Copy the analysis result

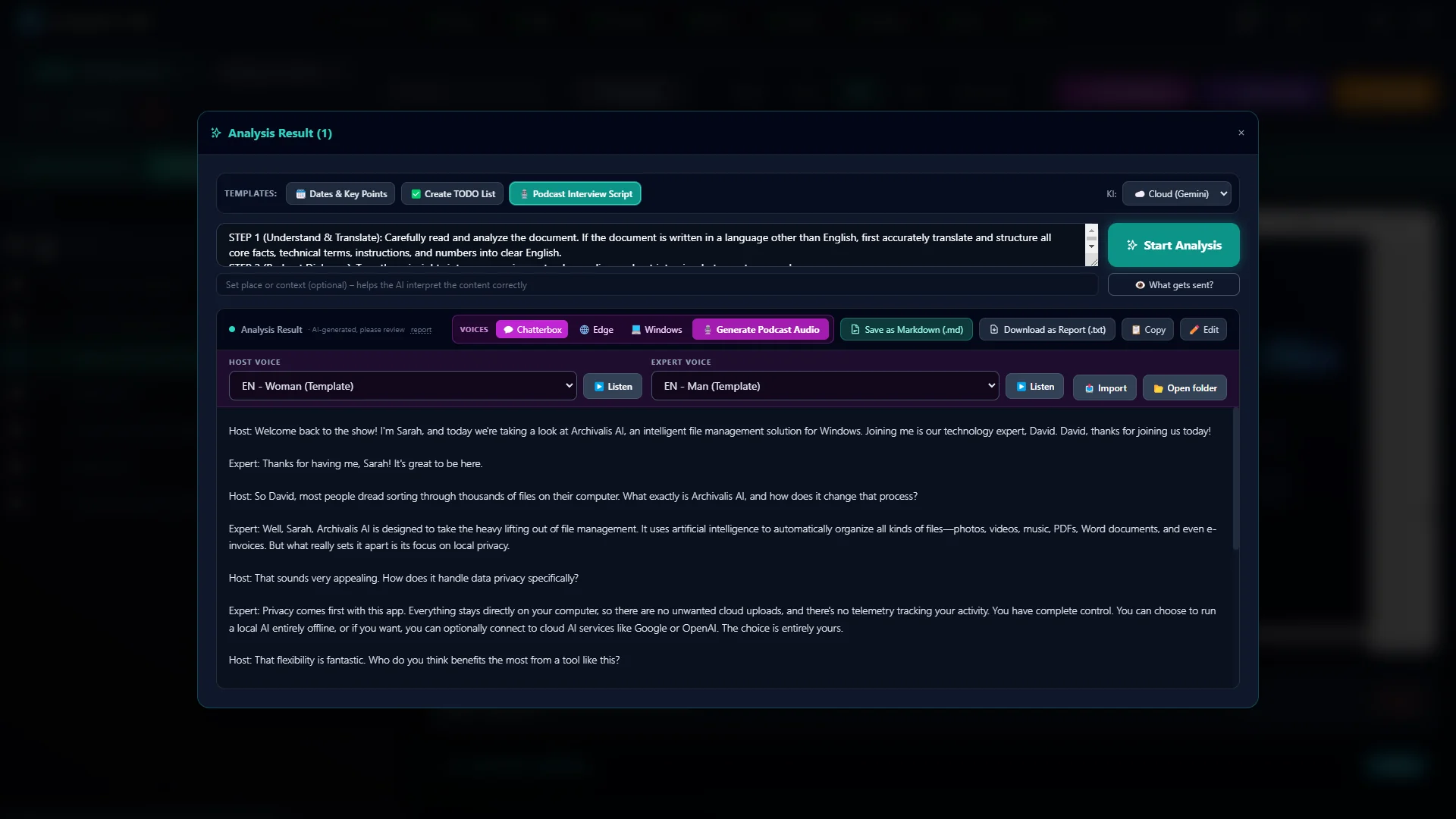tap(1148, 330)
